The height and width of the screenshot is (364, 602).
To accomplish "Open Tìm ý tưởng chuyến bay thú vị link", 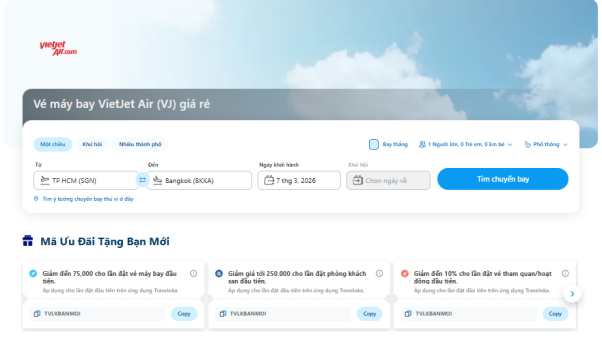I will [x=88, y=199].
